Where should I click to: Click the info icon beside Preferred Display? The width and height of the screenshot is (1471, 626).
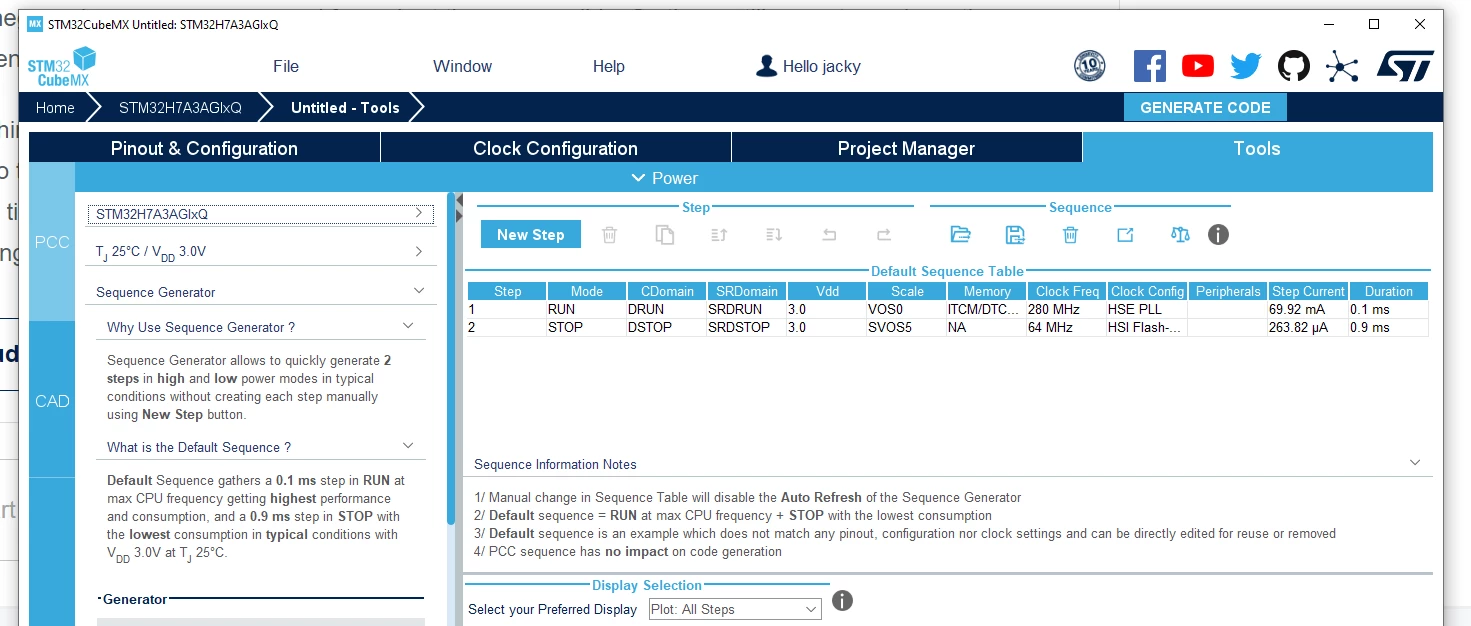tap(842, 600)
